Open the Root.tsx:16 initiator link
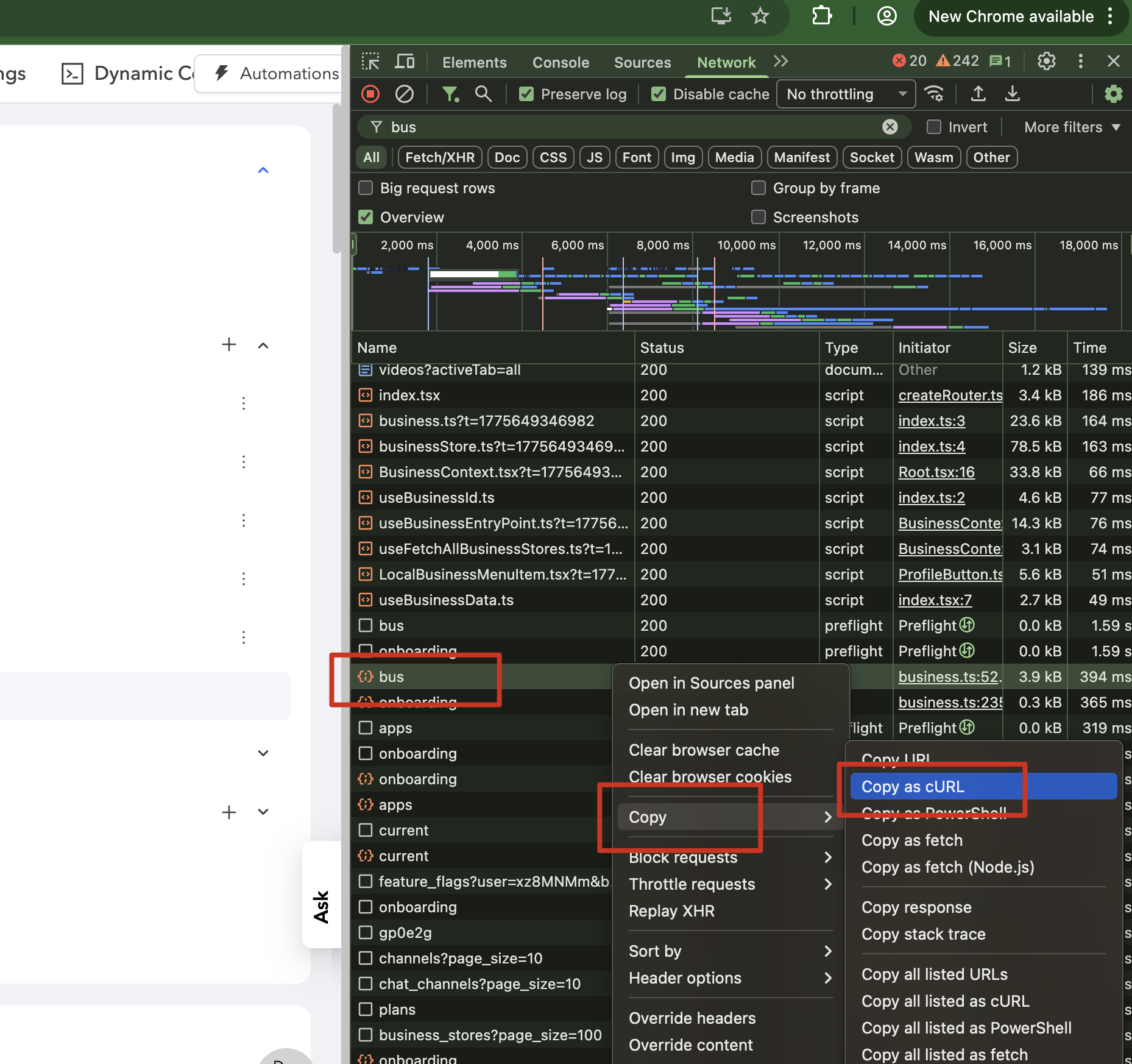This screenshot has height=1064, width=1132. [x=936, y=472]
